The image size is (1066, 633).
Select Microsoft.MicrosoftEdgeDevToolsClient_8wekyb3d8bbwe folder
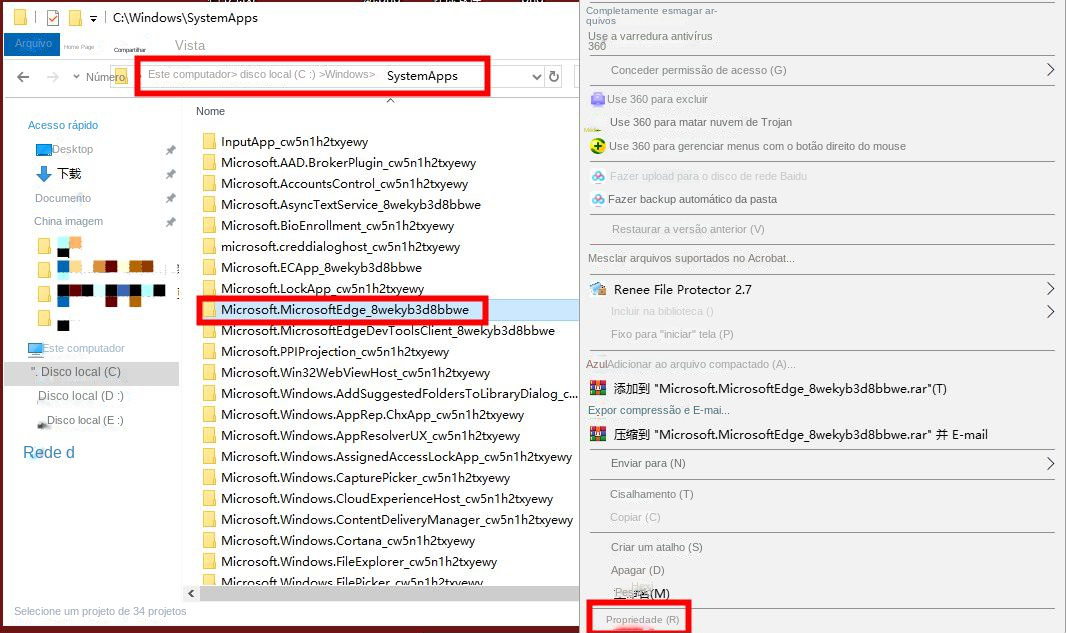388,331
